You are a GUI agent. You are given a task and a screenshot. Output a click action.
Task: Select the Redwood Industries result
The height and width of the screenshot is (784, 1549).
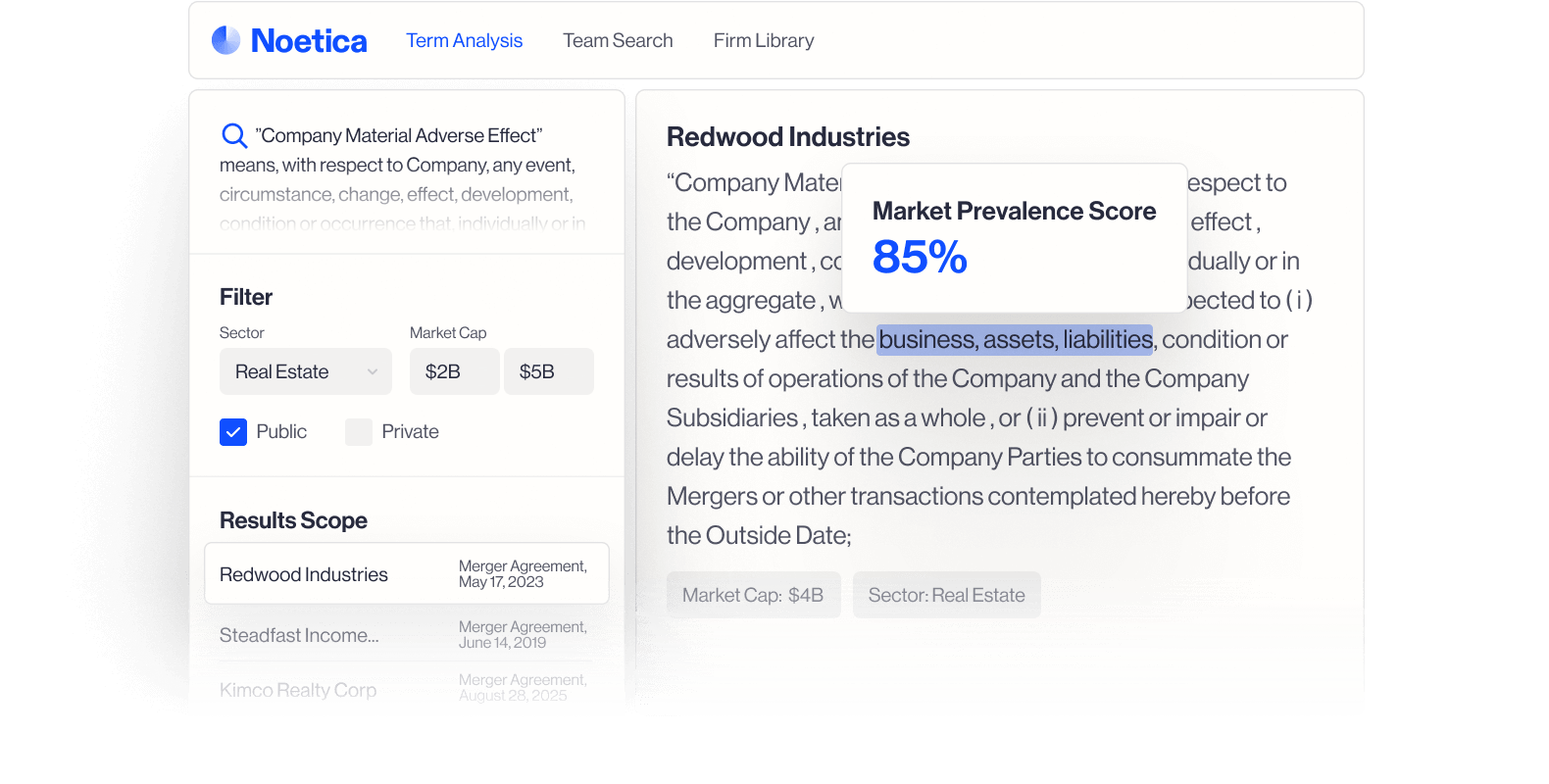(406, 573)
